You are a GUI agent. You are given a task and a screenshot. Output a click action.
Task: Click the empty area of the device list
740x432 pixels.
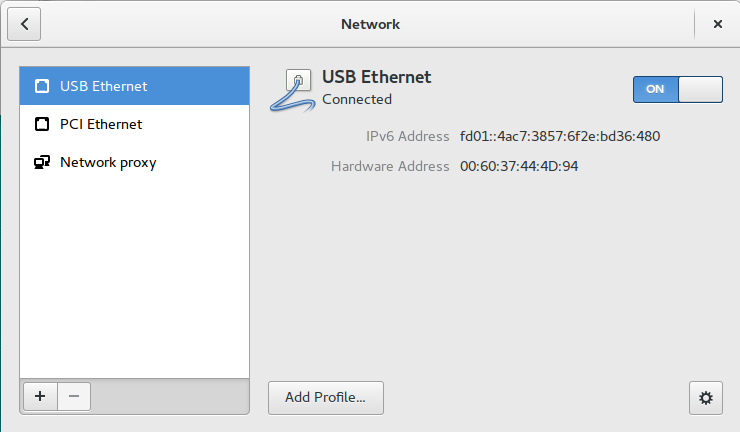tap(134, 280)
